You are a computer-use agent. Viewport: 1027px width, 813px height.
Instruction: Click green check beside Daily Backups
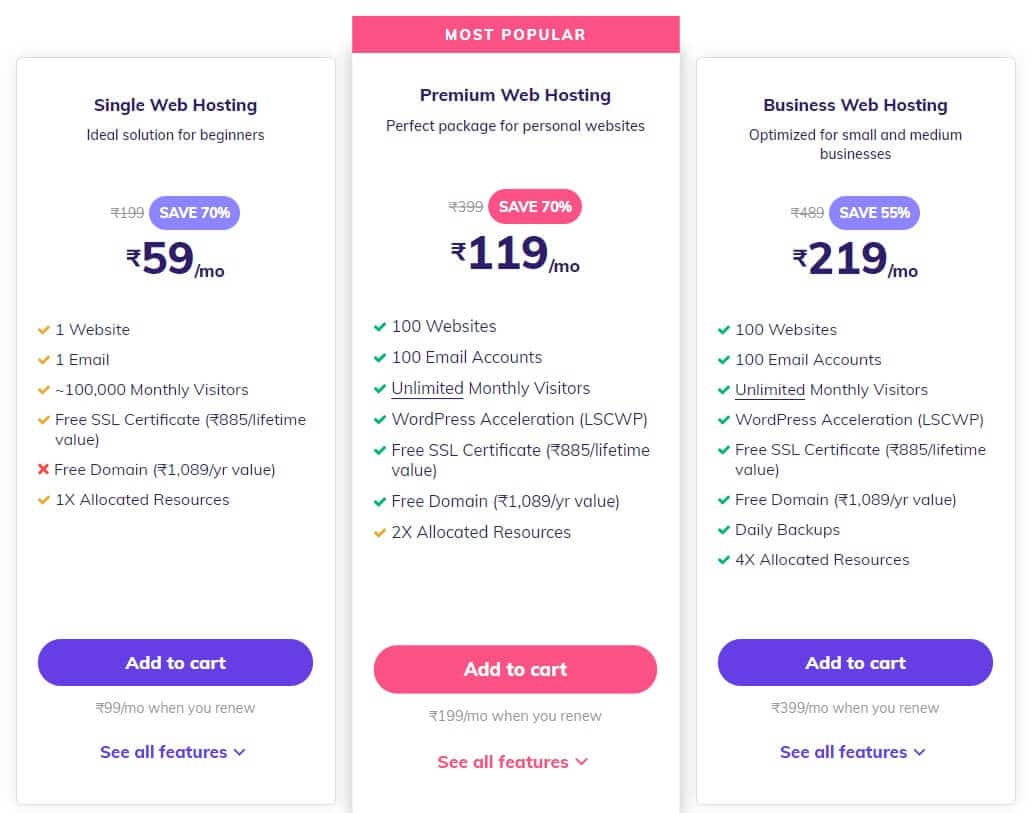tap(724, 530)
